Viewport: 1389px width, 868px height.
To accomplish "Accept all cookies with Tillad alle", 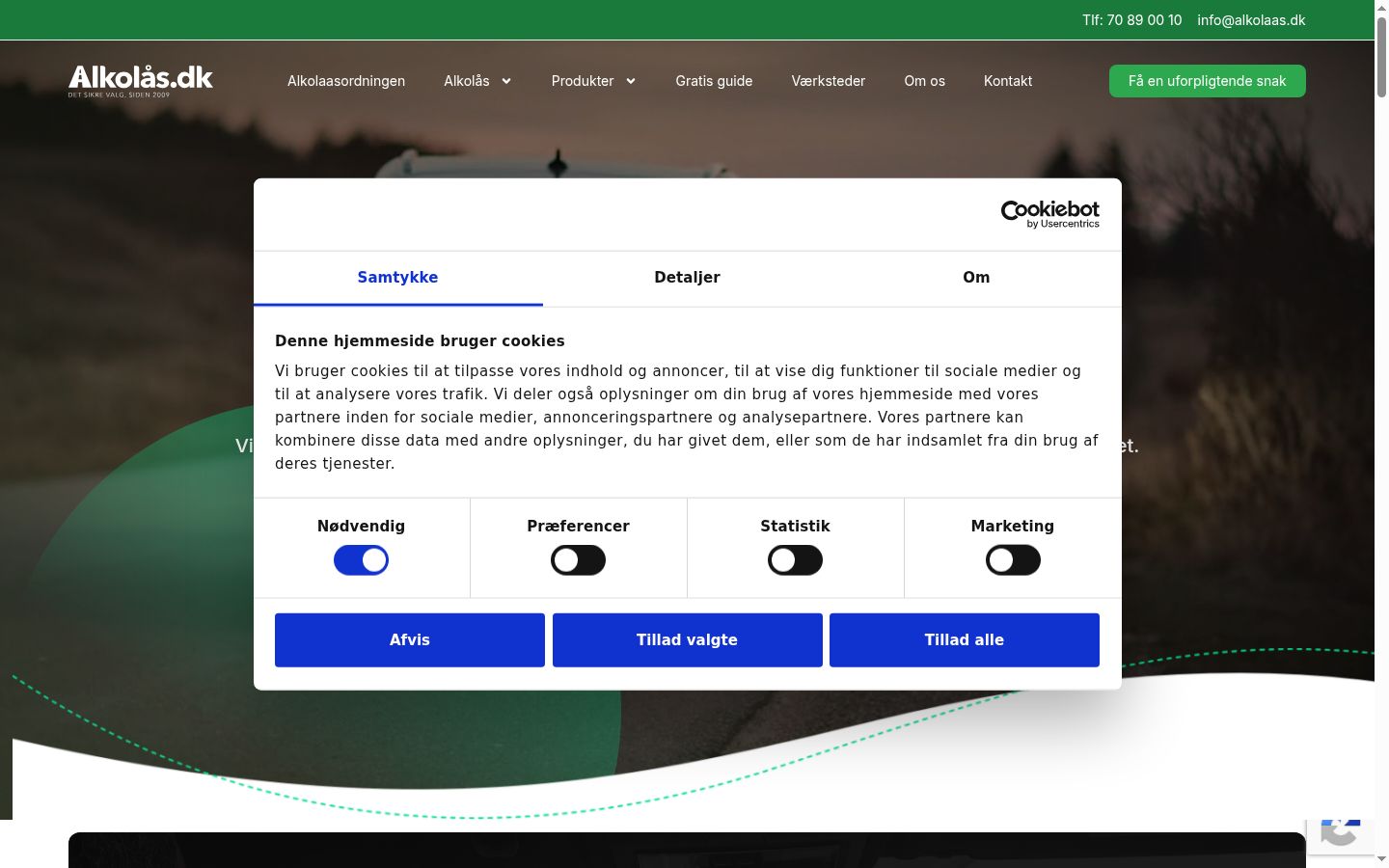I will (965, 640).
